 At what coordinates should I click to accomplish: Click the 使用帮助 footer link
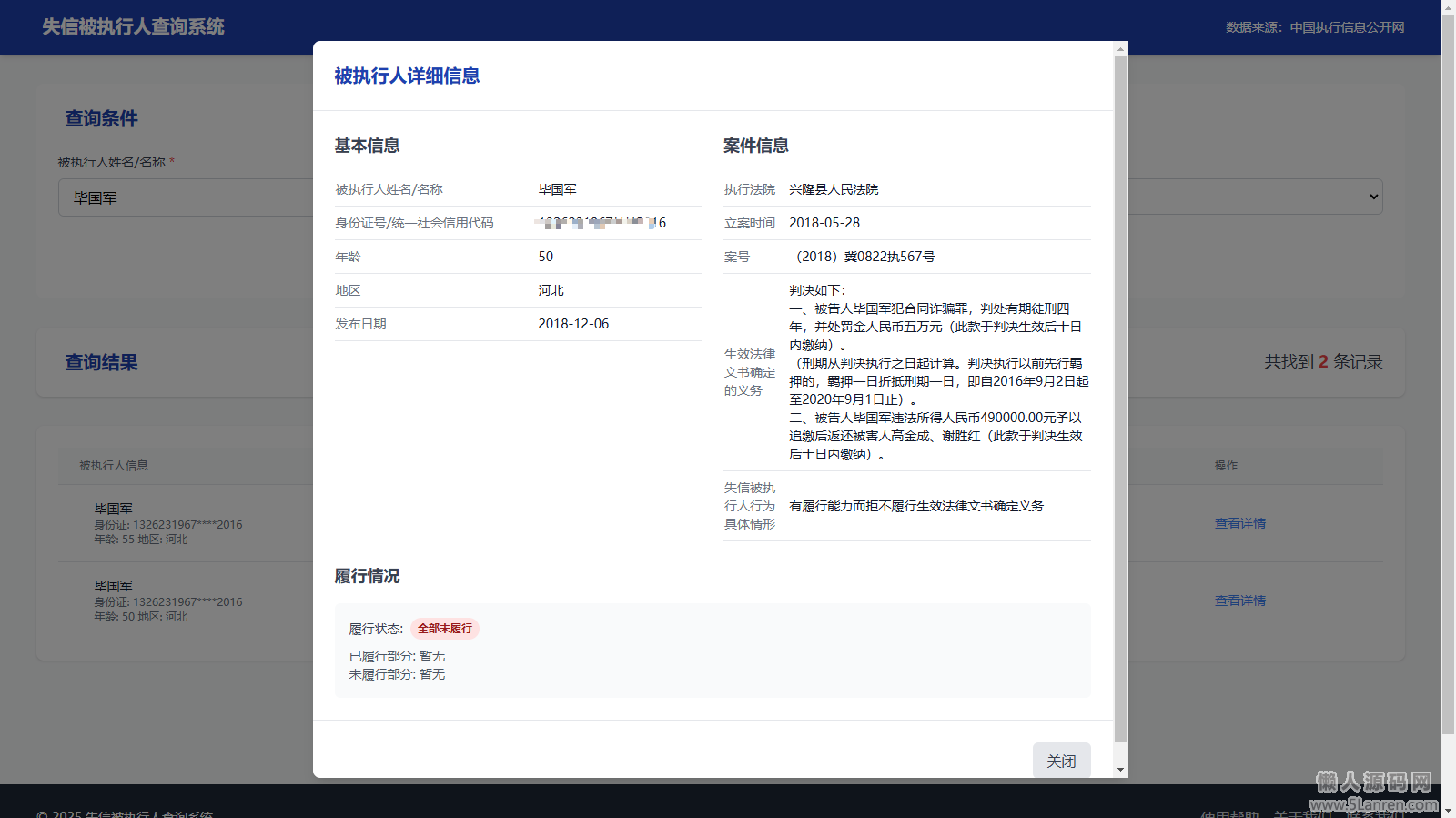pos(1228,813)
